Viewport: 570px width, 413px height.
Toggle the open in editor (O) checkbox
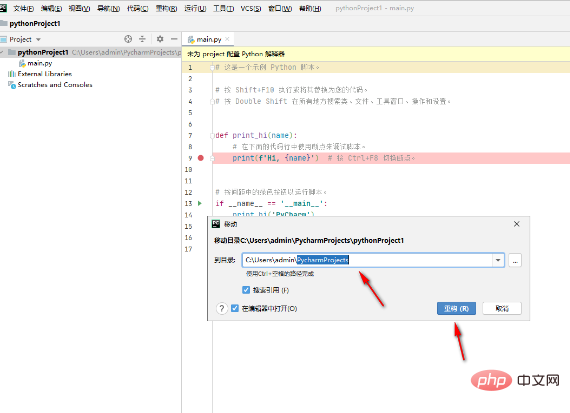(x=235, y=308)
